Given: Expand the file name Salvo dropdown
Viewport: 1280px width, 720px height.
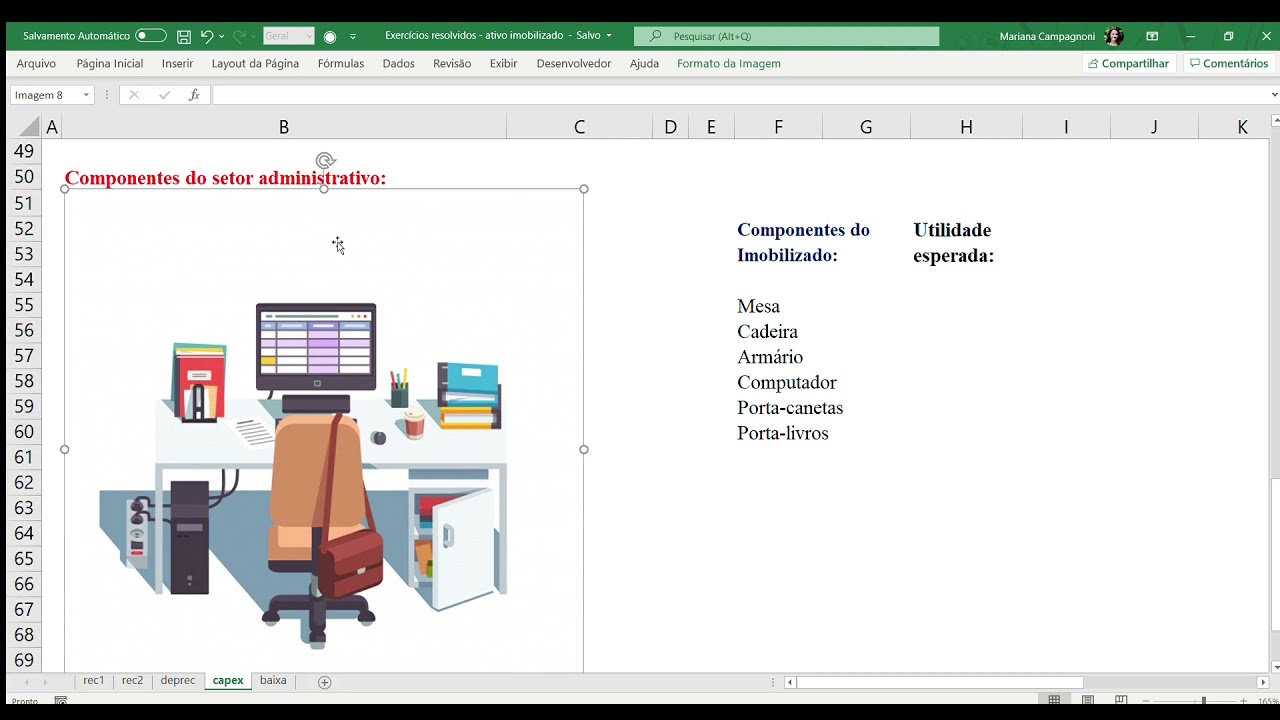Looking at the screenshot, I should pos(609,36).
